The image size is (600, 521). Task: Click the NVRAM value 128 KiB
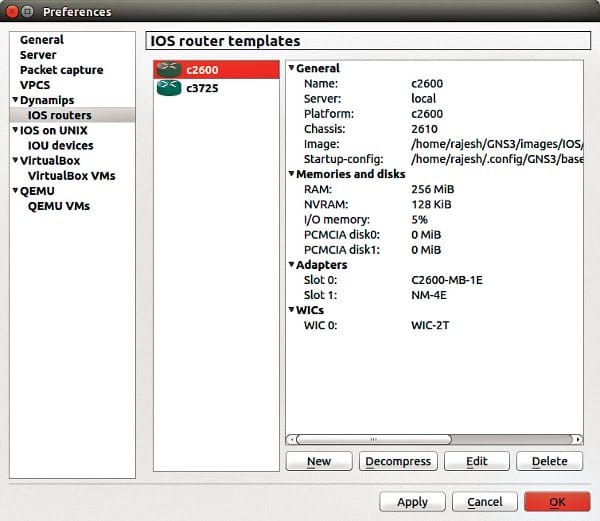pyautogui.click(x=431, y=204)
